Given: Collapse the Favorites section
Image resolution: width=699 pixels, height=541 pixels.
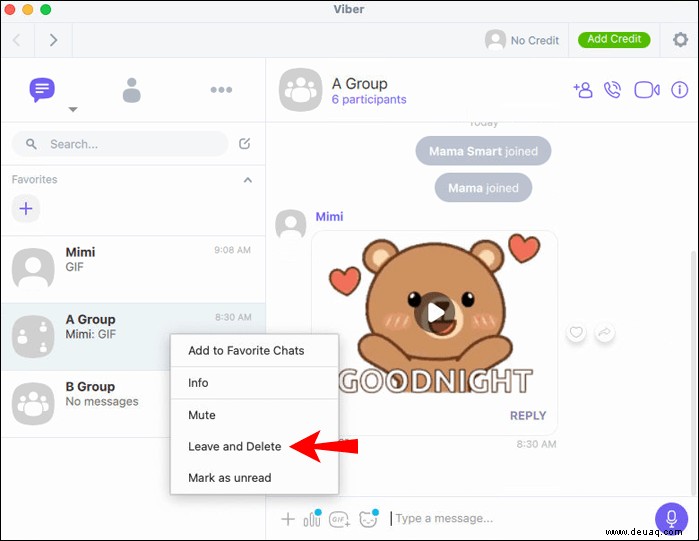Looking at the screenshot, I should (x=248, y=180).
